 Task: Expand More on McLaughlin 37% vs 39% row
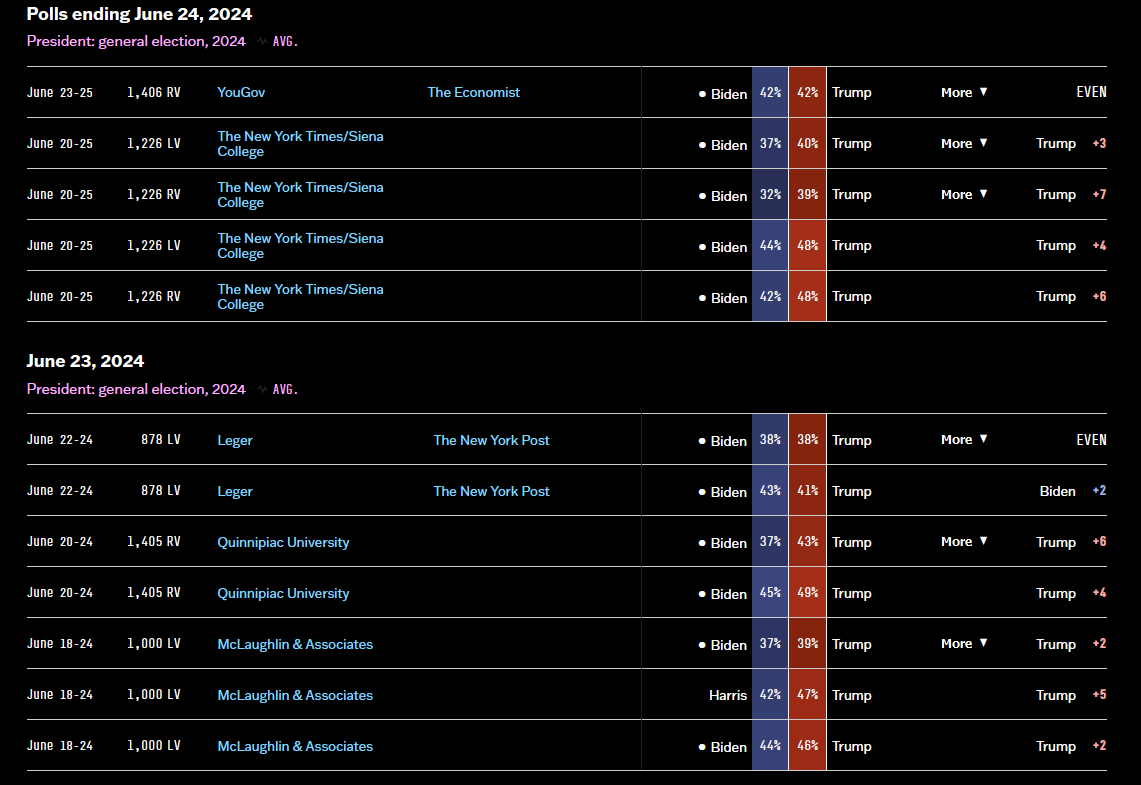tap(964, 643)
